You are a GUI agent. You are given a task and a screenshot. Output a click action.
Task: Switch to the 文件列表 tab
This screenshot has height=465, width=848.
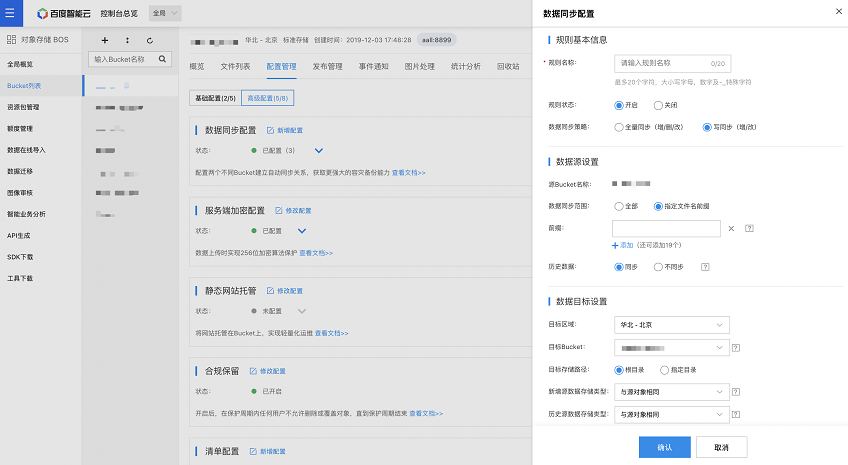point(235,67)
